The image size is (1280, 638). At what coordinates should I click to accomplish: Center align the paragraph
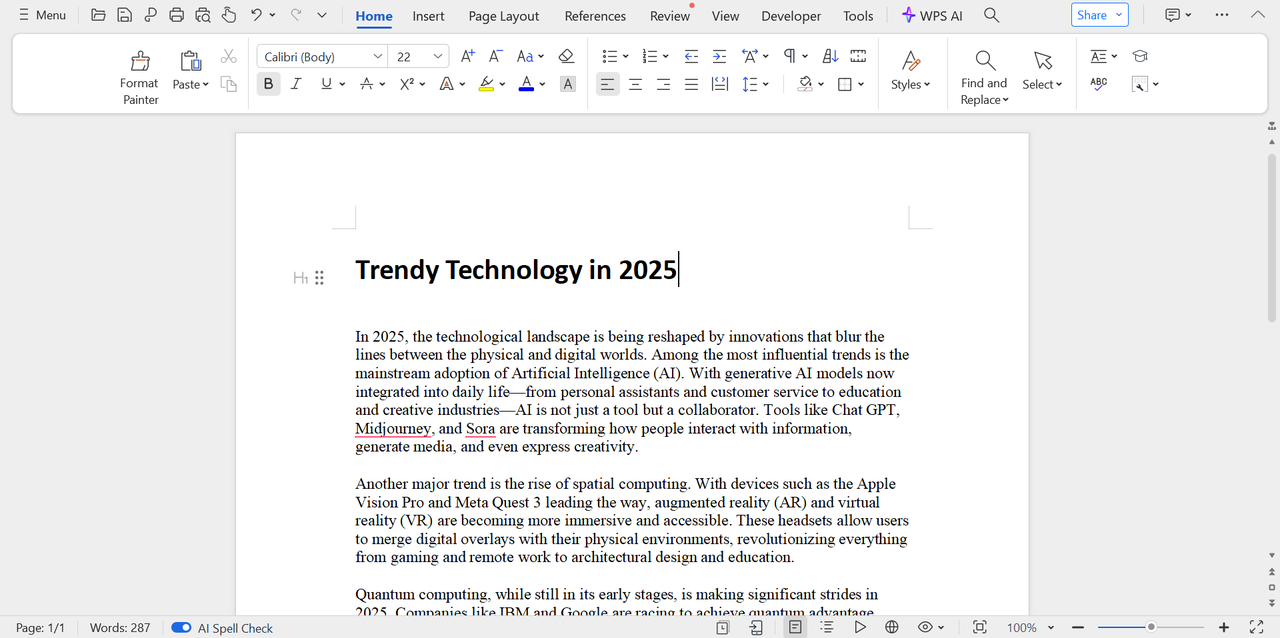[635, 84]
